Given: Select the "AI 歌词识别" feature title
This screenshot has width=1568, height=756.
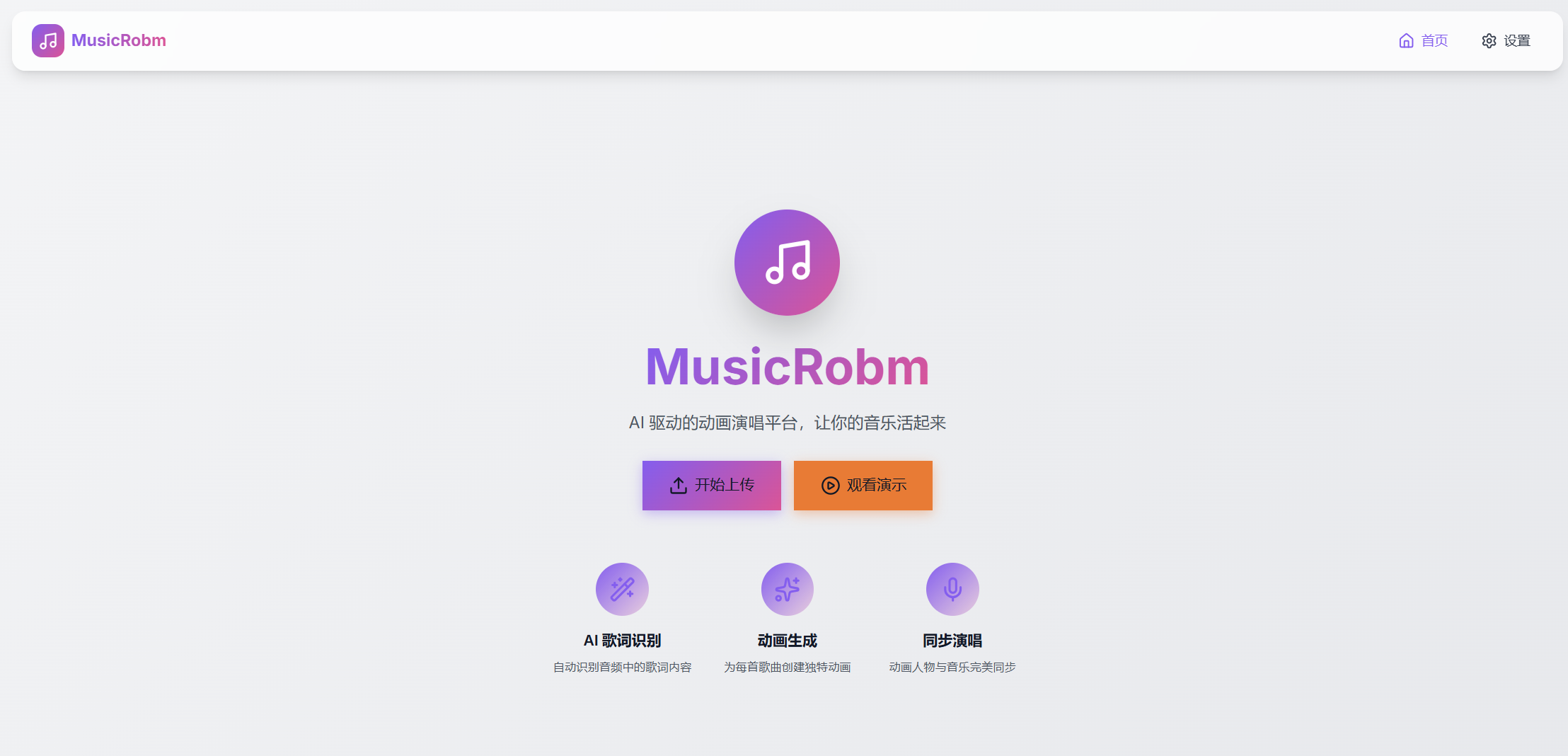Looking at the screenshot, I should point(622,641).
